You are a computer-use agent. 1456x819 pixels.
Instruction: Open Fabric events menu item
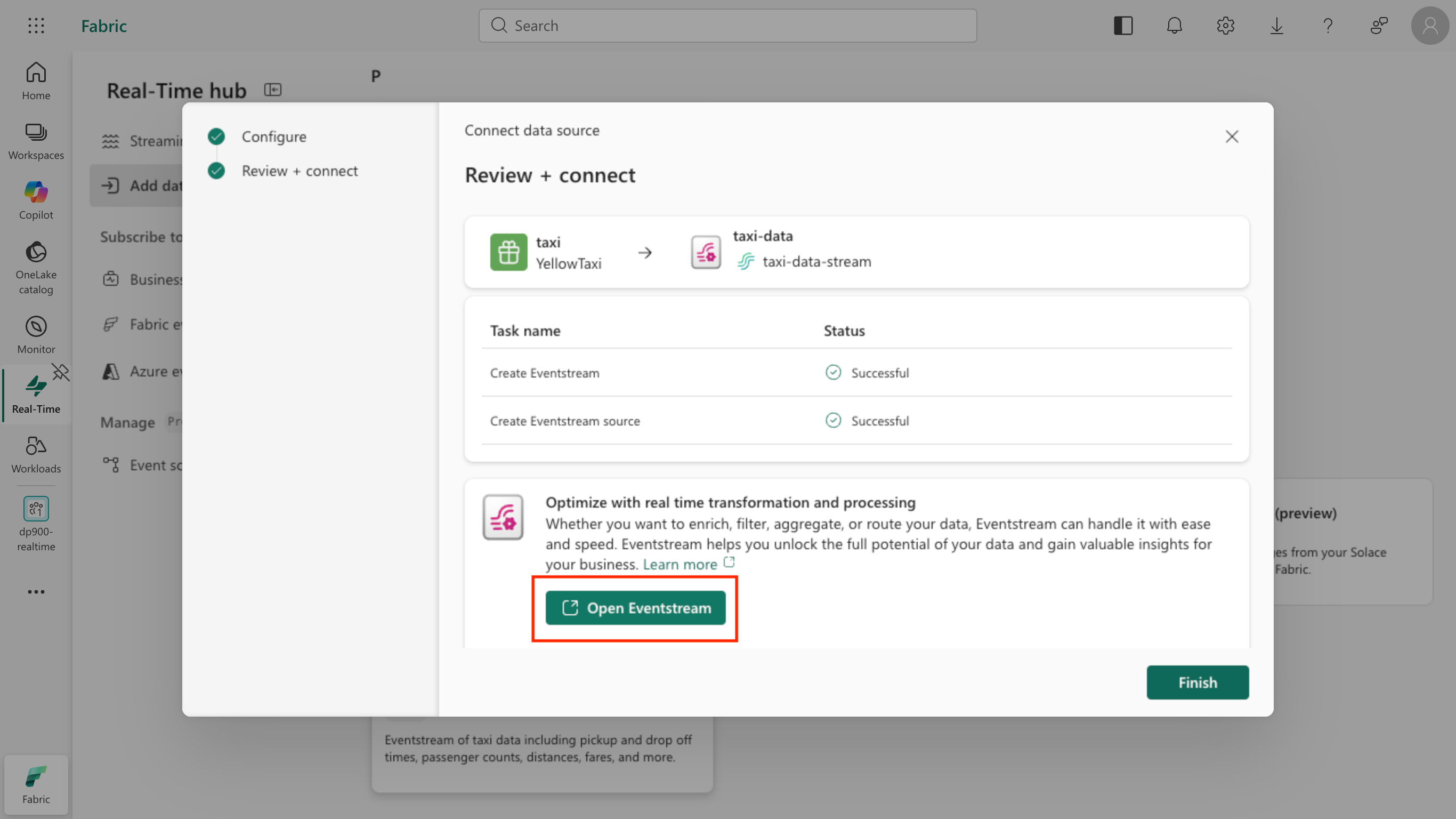[x=141, y=324]
